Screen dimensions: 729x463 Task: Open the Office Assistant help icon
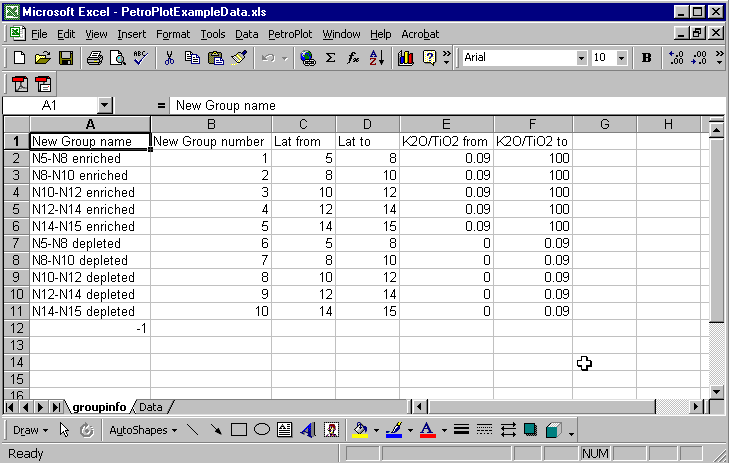pyautogui.click(x=429, y=58)
